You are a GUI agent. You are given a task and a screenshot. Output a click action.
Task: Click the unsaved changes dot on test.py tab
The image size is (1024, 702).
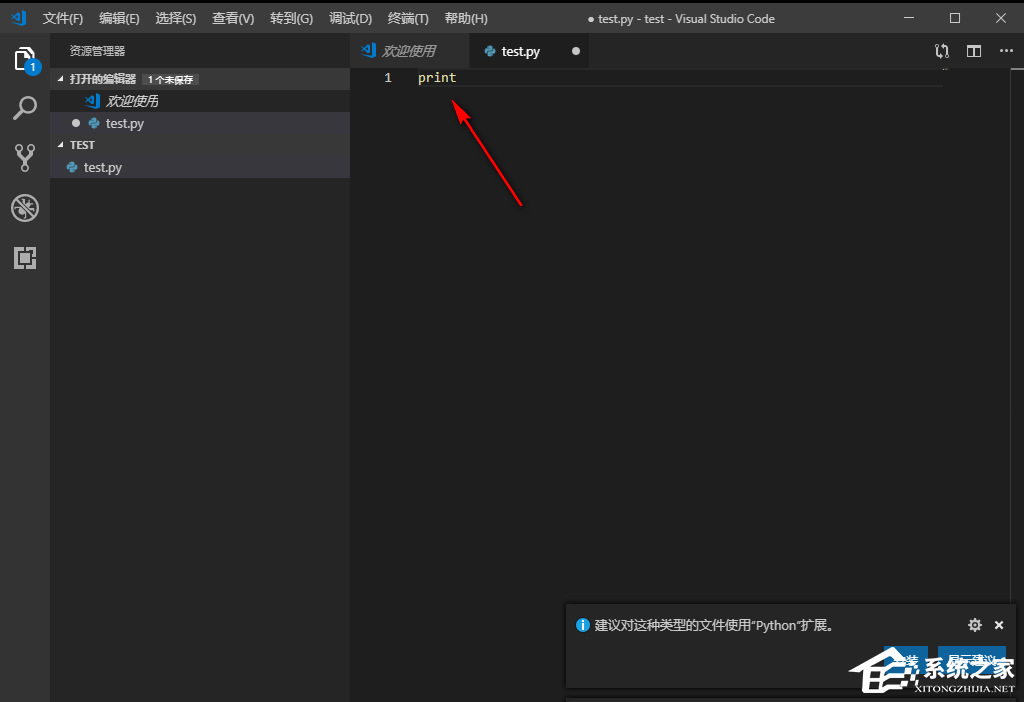pyautogui.click(x=576, y=51)
